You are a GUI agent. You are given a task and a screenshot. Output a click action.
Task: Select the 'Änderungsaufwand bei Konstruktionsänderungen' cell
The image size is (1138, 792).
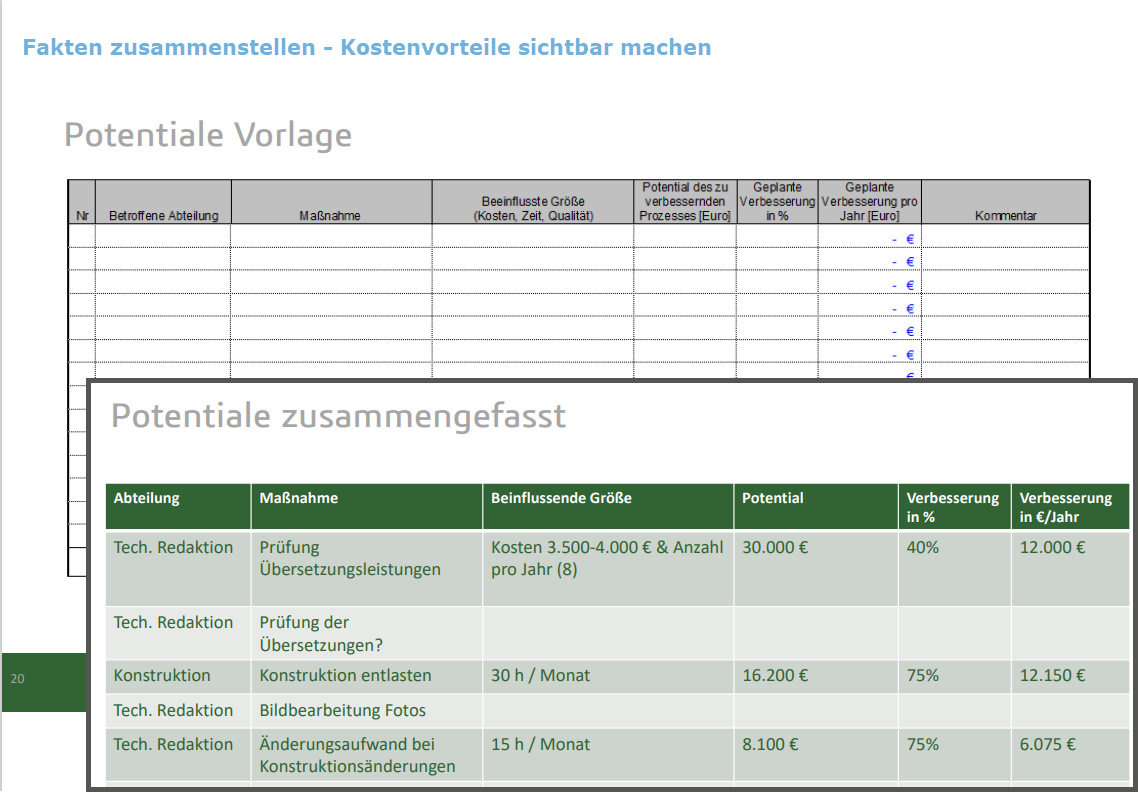click(367, 755)
